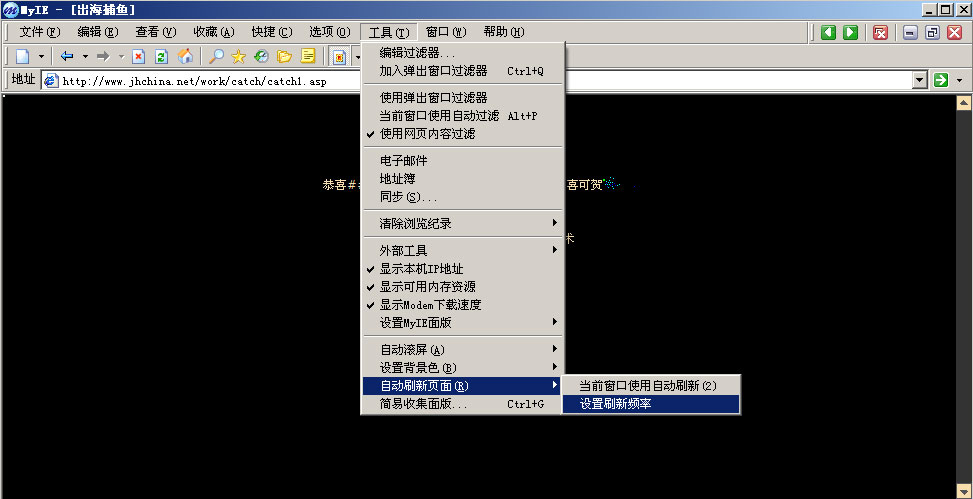Open the yellow folders icon
The image size is (973, 499).
click(x=284, y=56)
